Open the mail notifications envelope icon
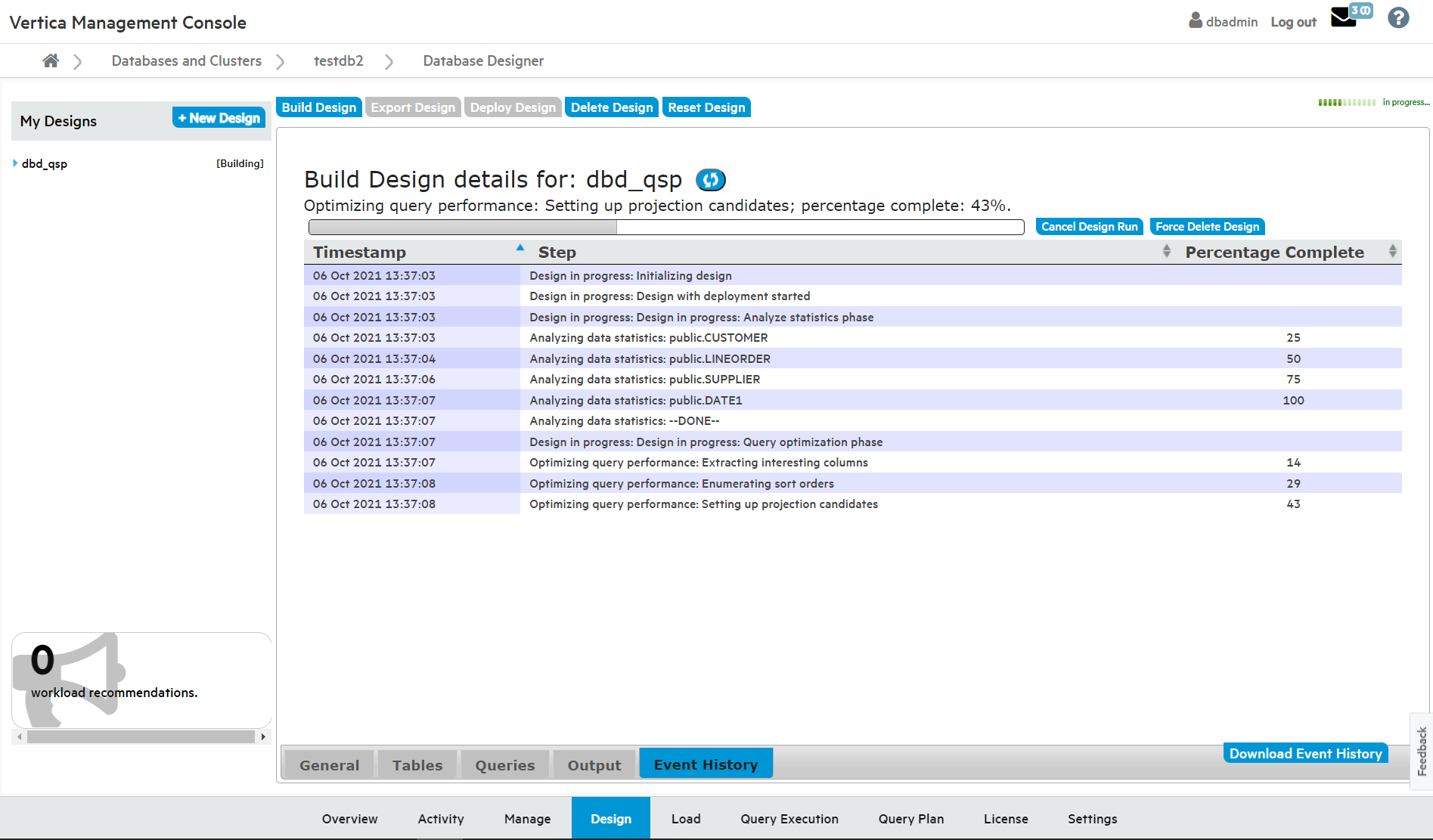This screenshot has height=840, width=1433. tap(1344, 17)
